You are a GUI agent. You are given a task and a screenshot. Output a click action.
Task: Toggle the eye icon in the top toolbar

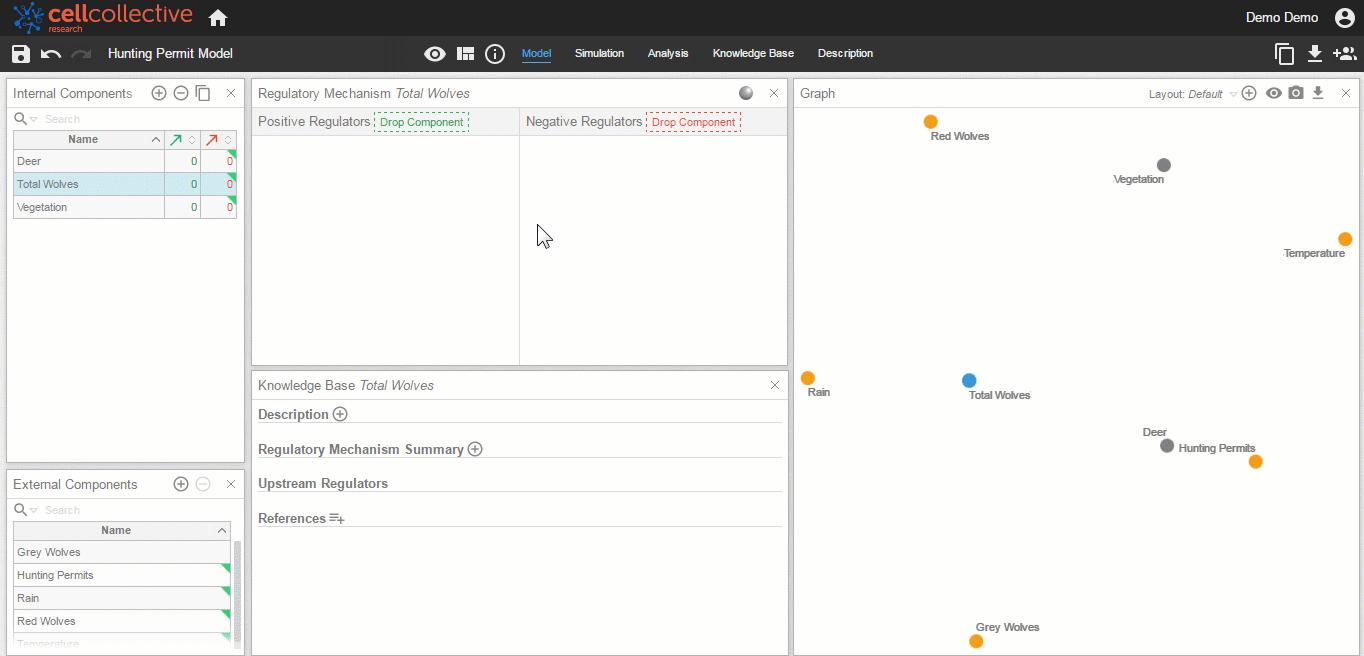coord(435,54)
